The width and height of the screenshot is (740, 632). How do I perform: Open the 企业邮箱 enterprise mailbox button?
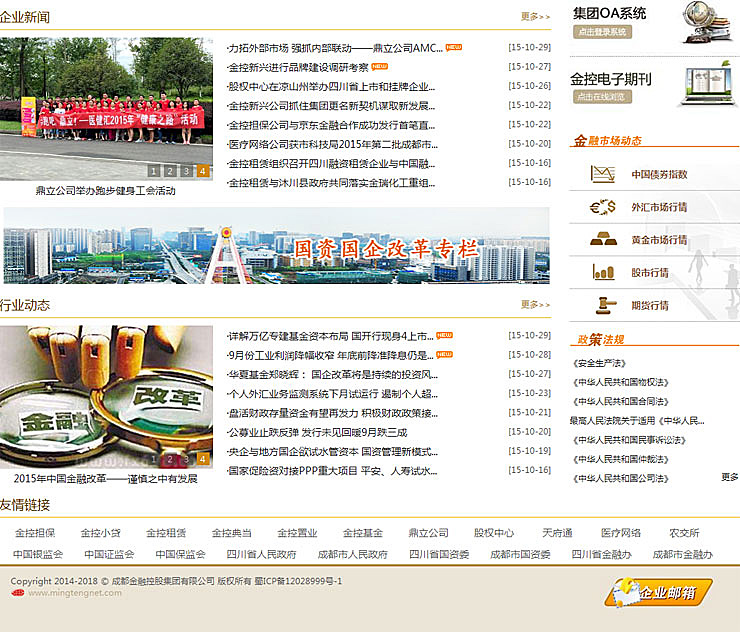659,592
